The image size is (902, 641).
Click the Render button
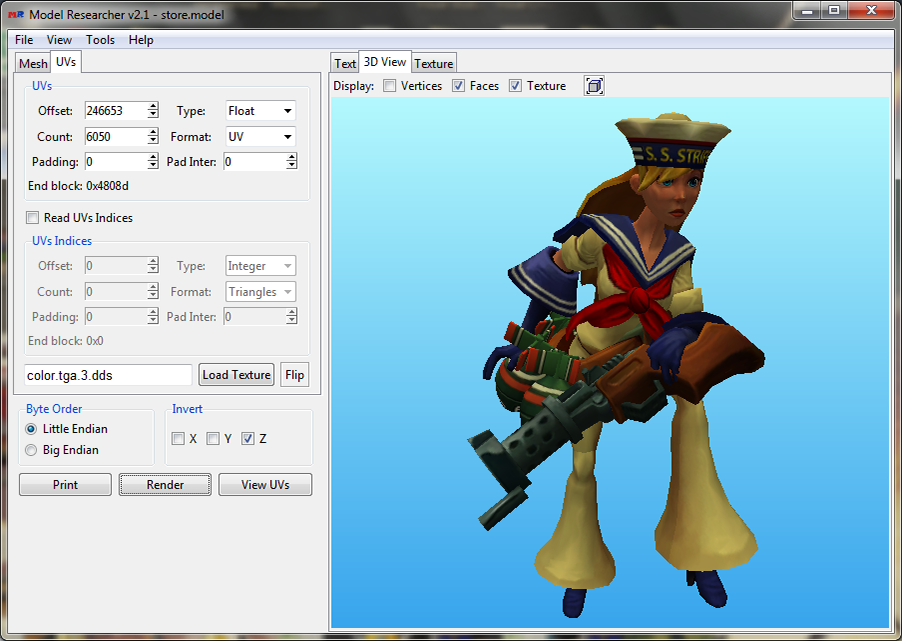[165, 484]
